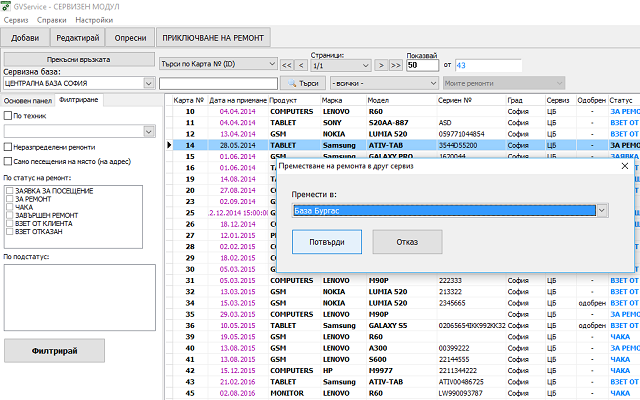Click 'Прекъсни връзката' button
Viewport: 640px width, 400px height.
[x=79, y=59]
